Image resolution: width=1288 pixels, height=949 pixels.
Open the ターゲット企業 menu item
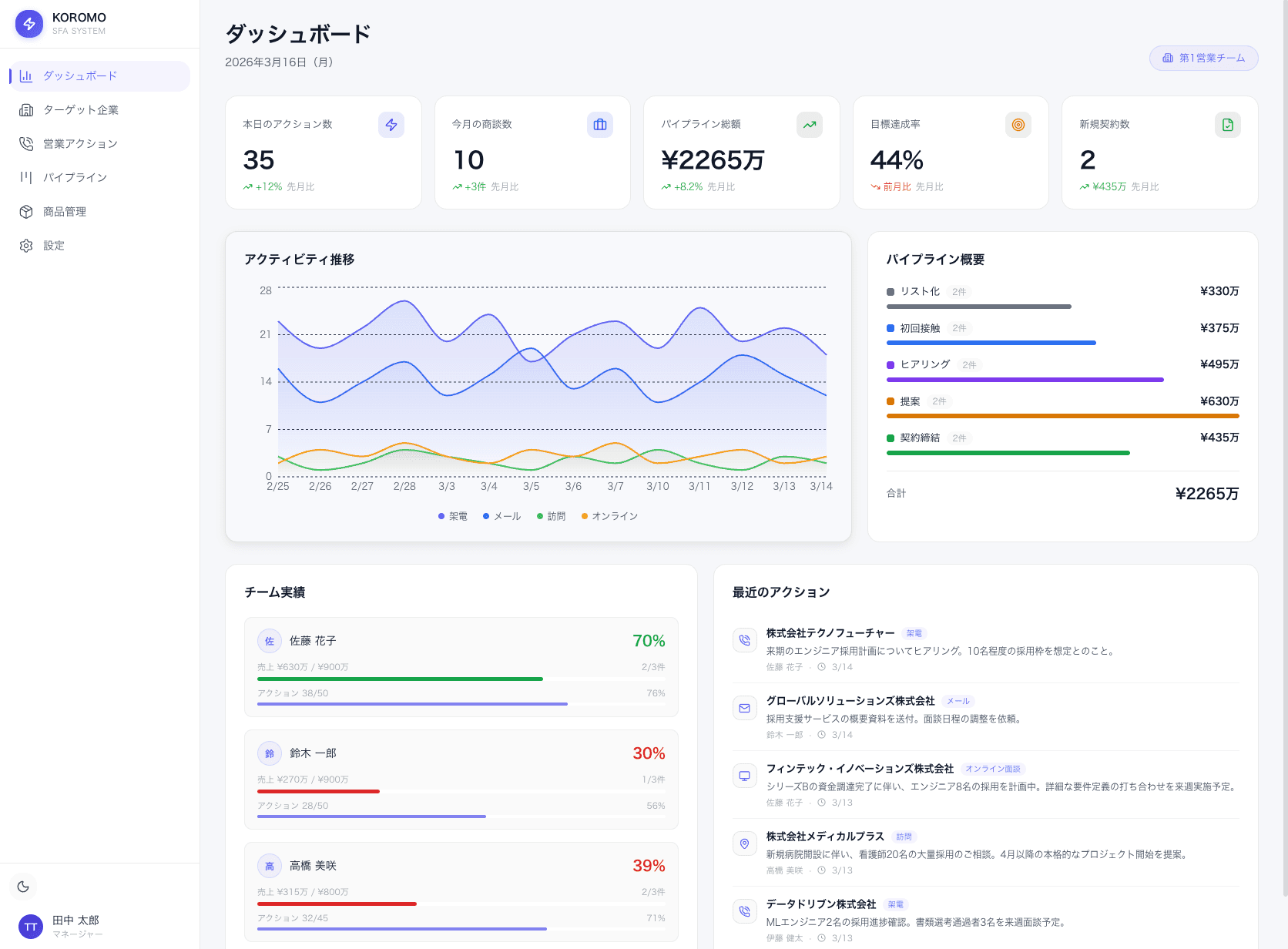coord(81,110)
